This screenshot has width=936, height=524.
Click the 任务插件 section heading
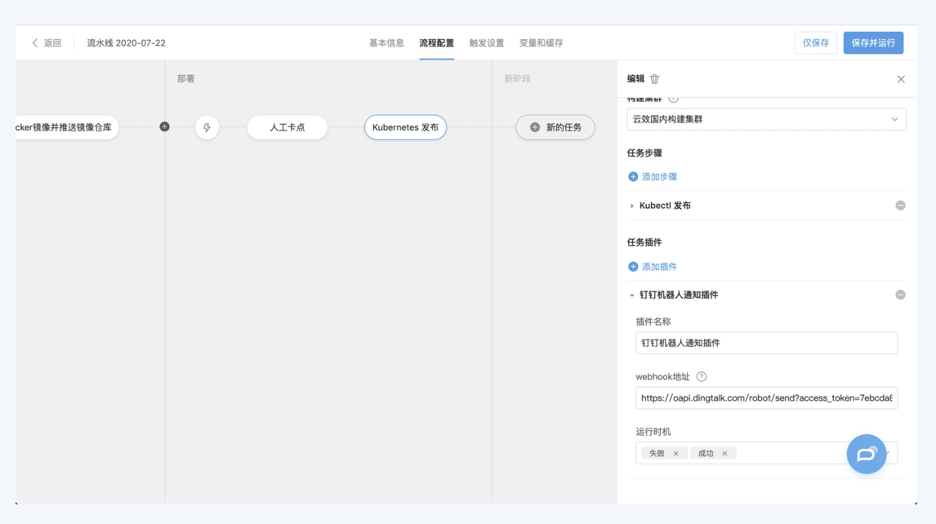coord(644,242)
